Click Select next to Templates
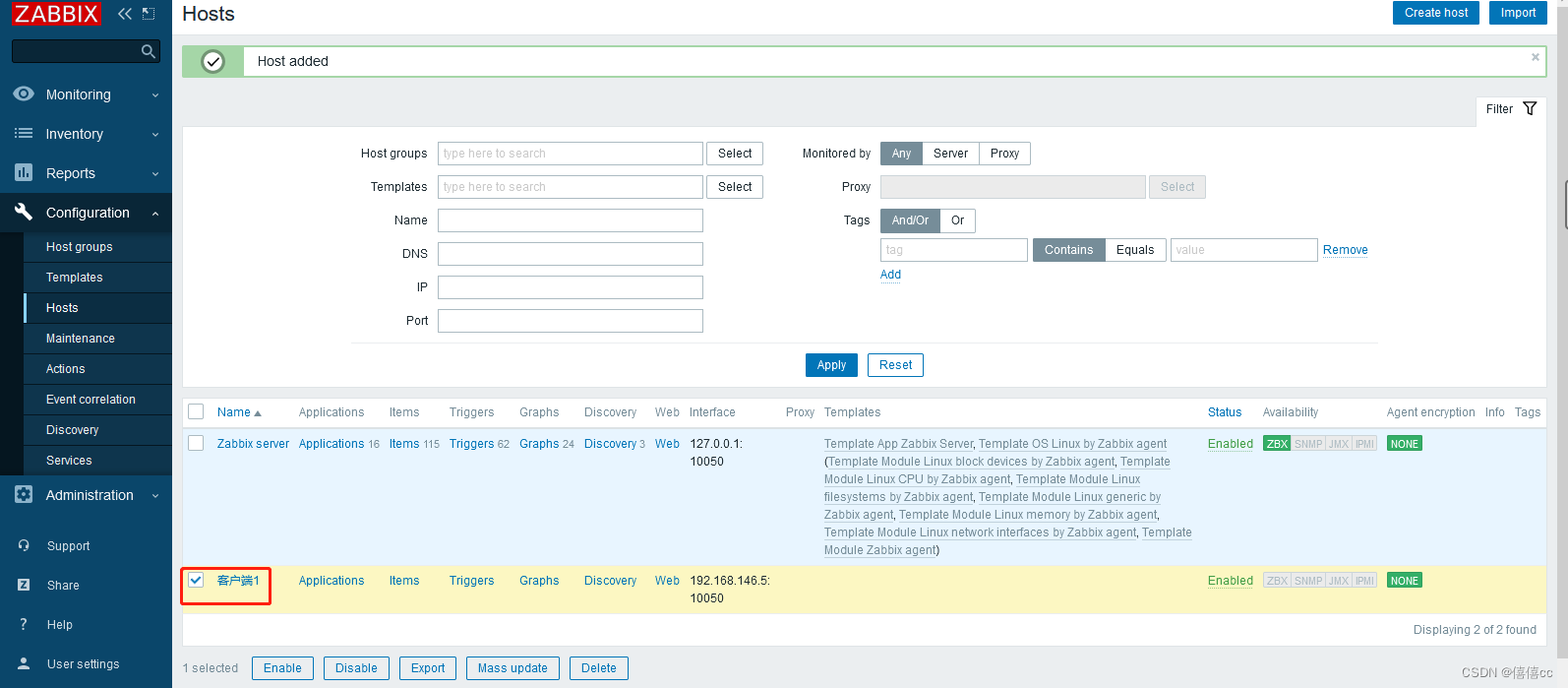 click(x=735, y=187)
